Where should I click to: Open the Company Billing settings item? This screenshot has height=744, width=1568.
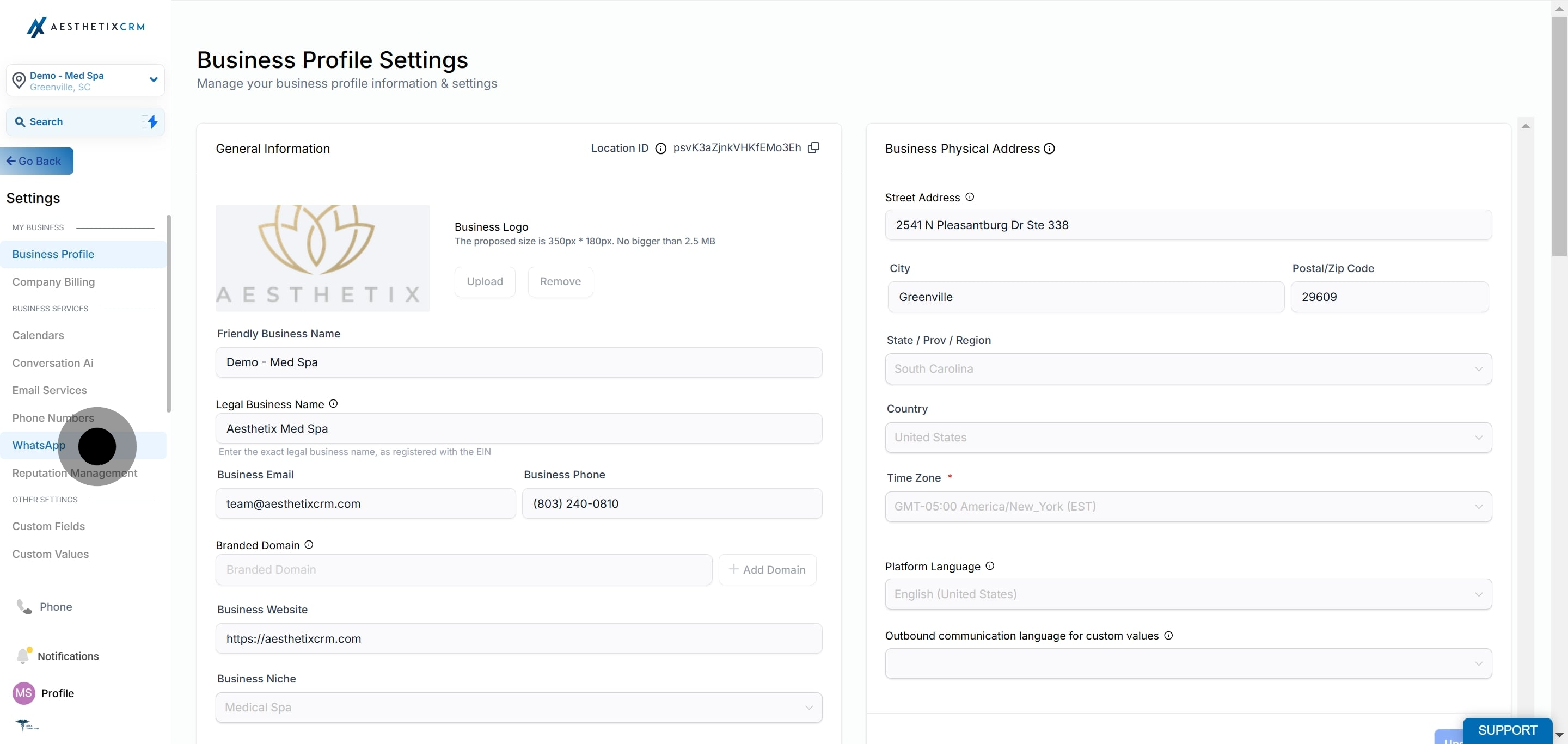tap(53, 282)
